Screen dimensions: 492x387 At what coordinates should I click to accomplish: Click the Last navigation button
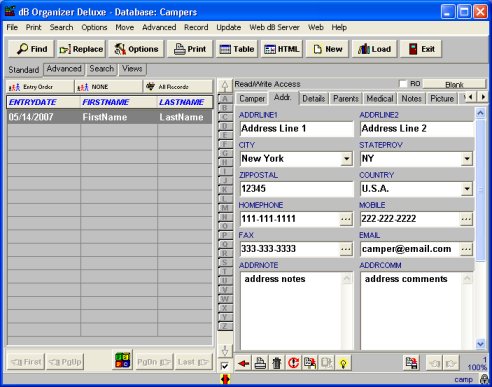pos(193,362)
